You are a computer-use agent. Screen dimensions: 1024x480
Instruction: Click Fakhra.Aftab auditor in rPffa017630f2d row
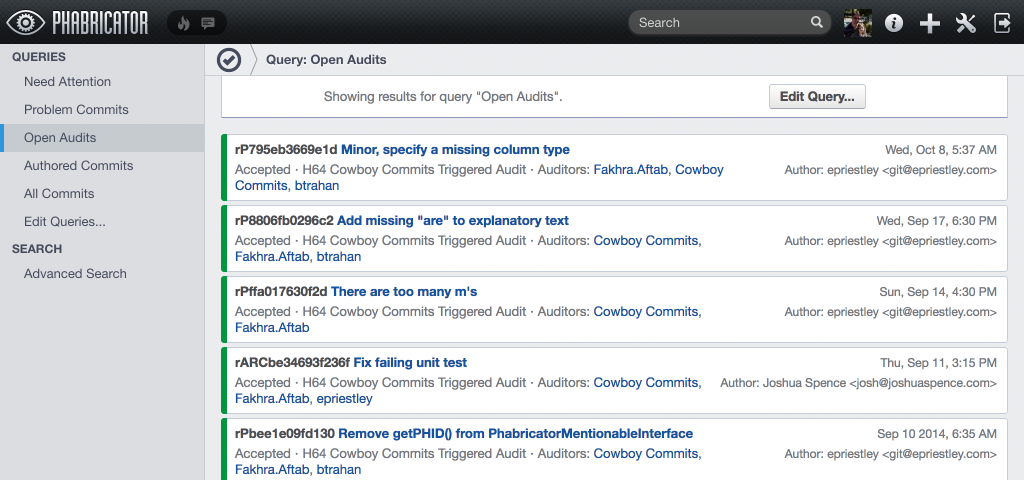(x=272, y=328)
